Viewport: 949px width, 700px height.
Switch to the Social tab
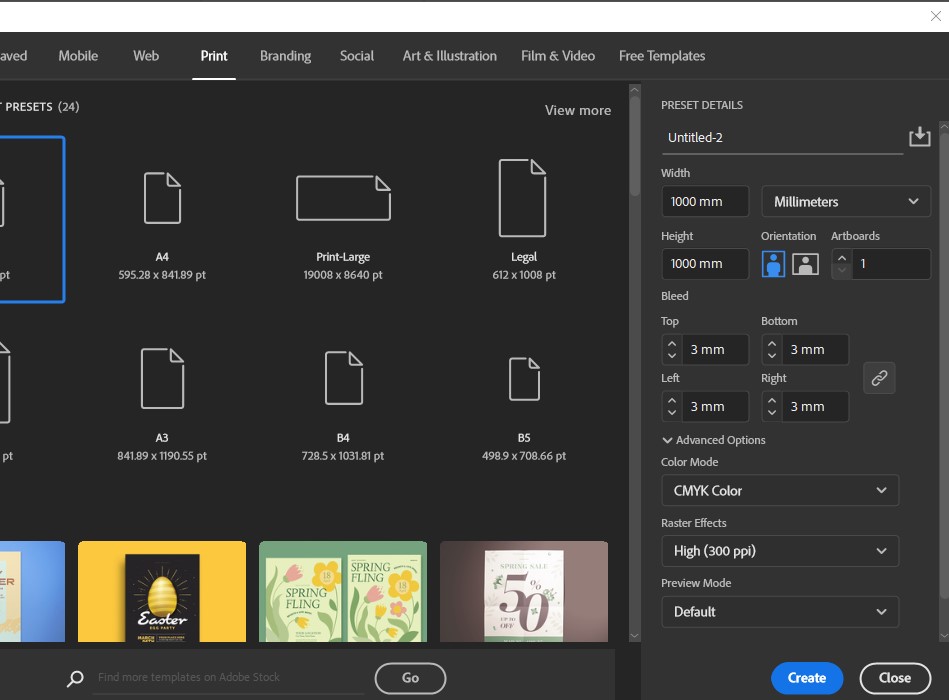point(356,56)
